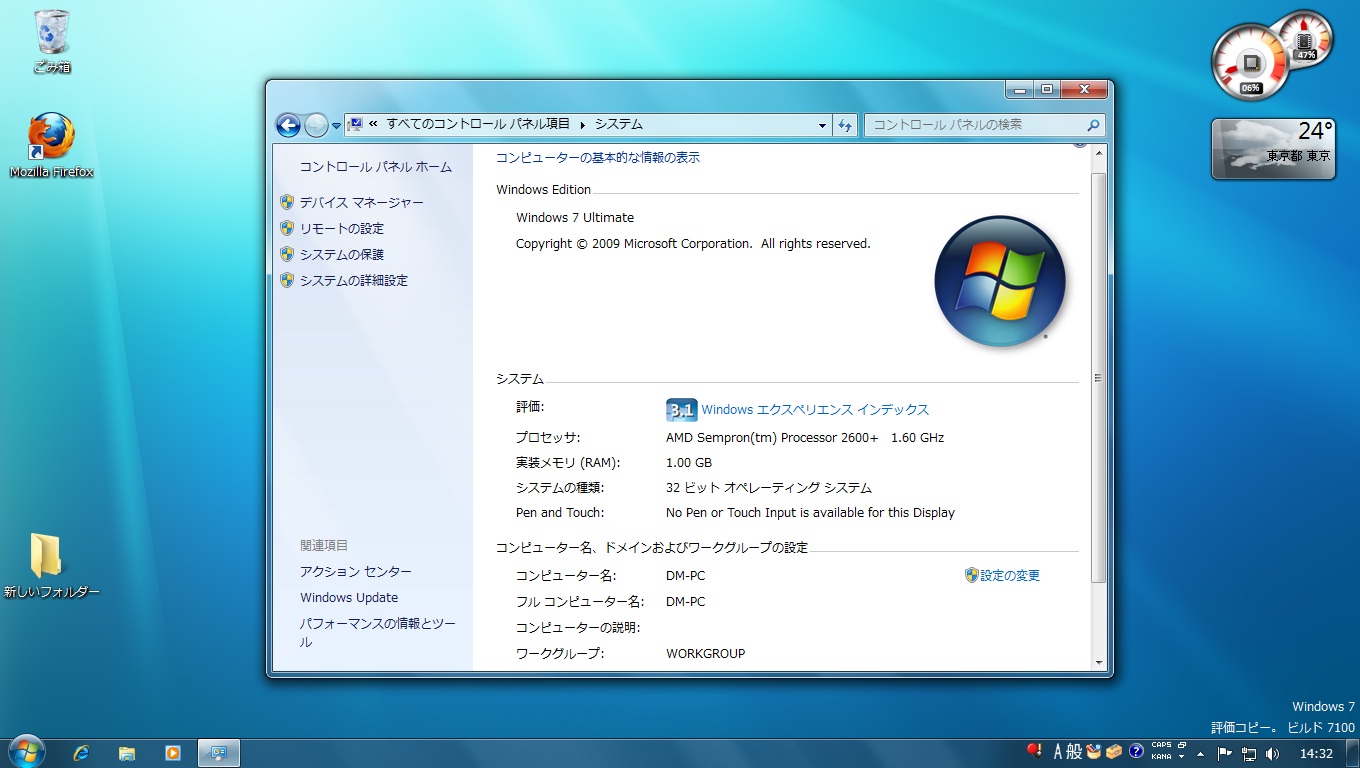Click the blue IME help question mark
Viewport: 1360px width, 768px height.
pos(1136,751)
